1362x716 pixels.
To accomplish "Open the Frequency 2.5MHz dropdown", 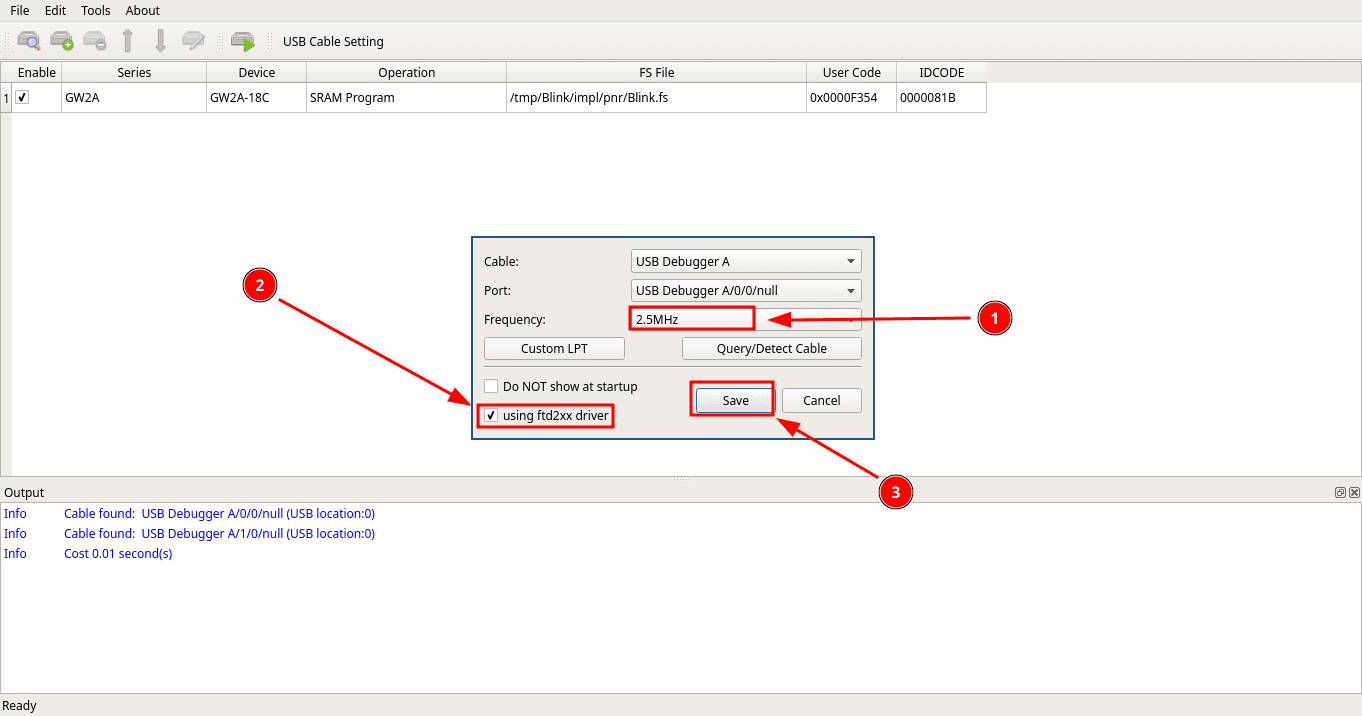I will coord(746,319).
